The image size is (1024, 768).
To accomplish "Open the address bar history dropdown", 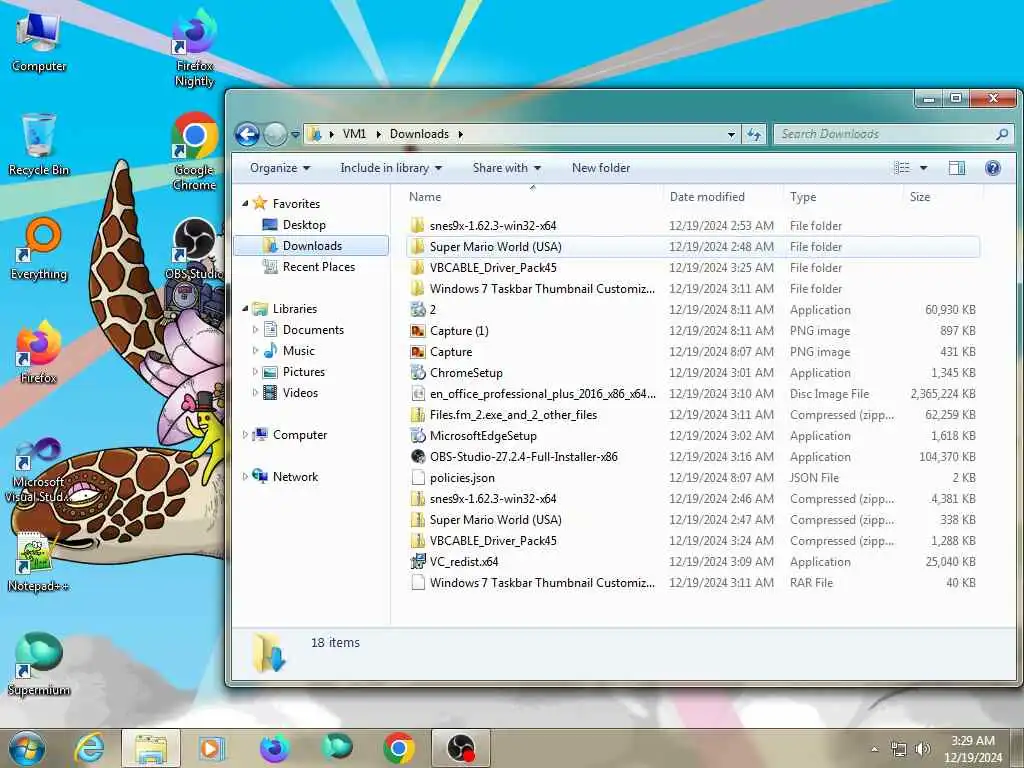I will click(x=731, y=135).
